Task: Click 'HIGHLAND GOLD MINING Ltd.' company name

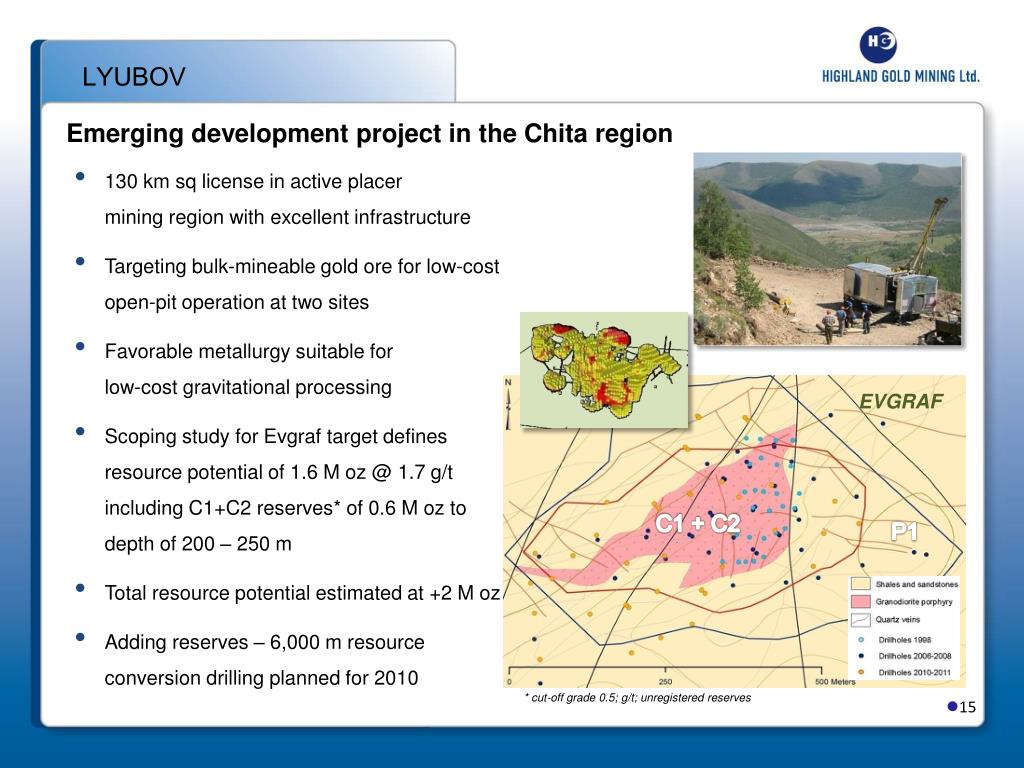Action: [901, 76]
